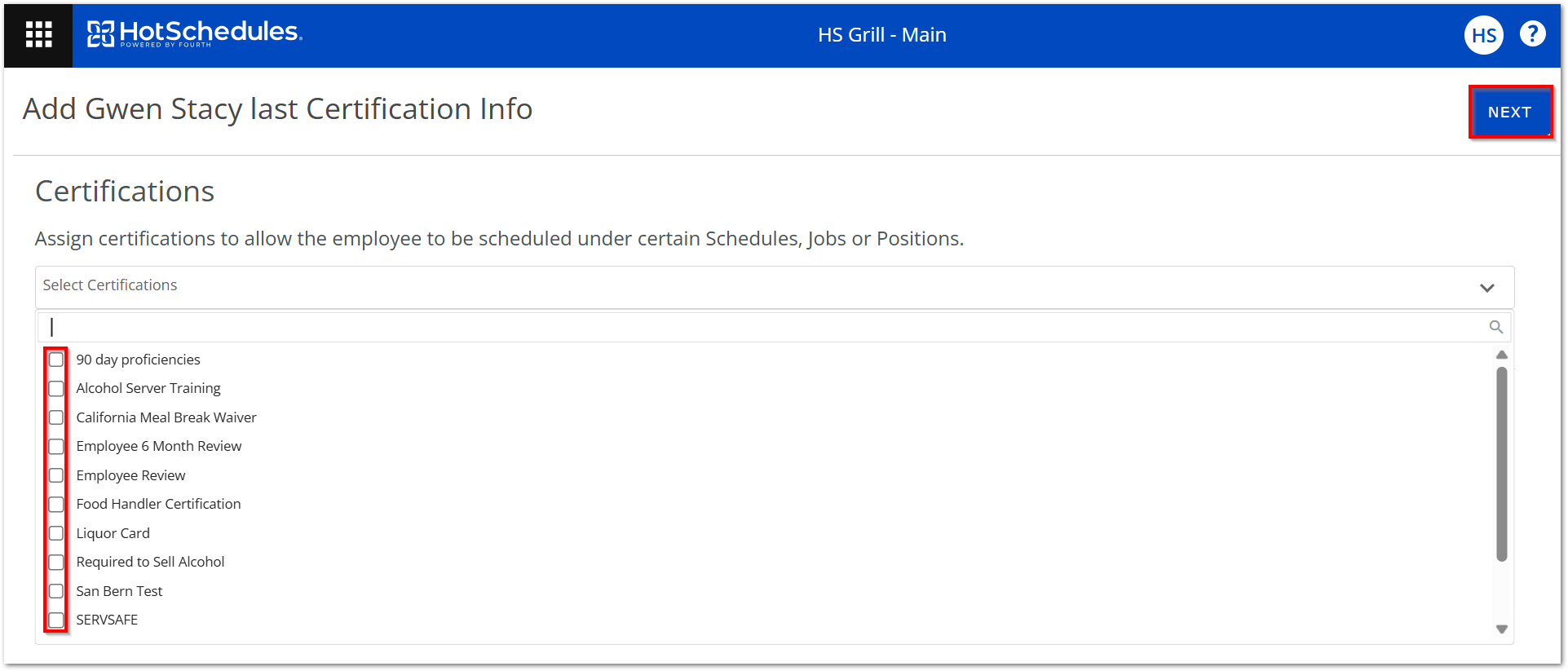Image resolution: width=1568 pixels, height=671 pixels.
Task: Open the HS user profile avatar
Action: (1483, 35)
